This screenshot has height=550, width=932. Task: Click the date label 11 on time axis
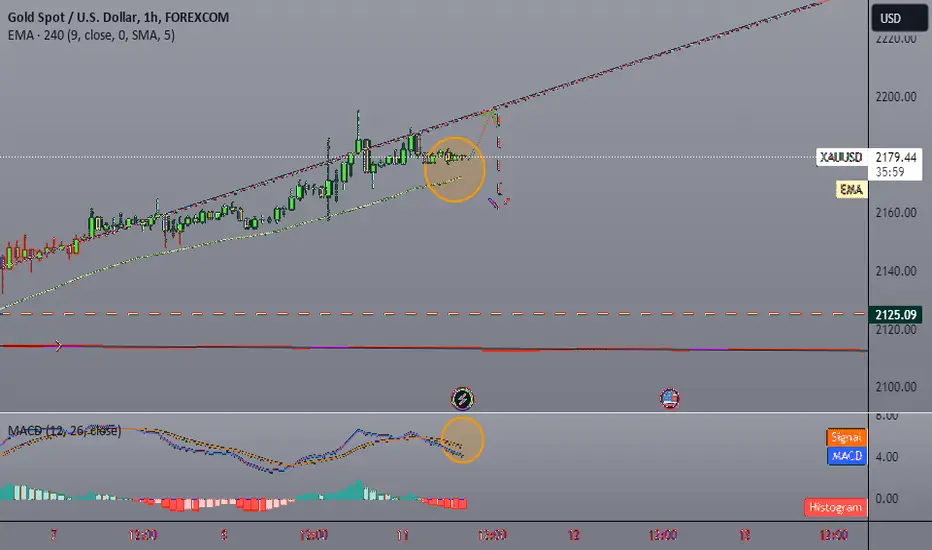tap(402, 535)
